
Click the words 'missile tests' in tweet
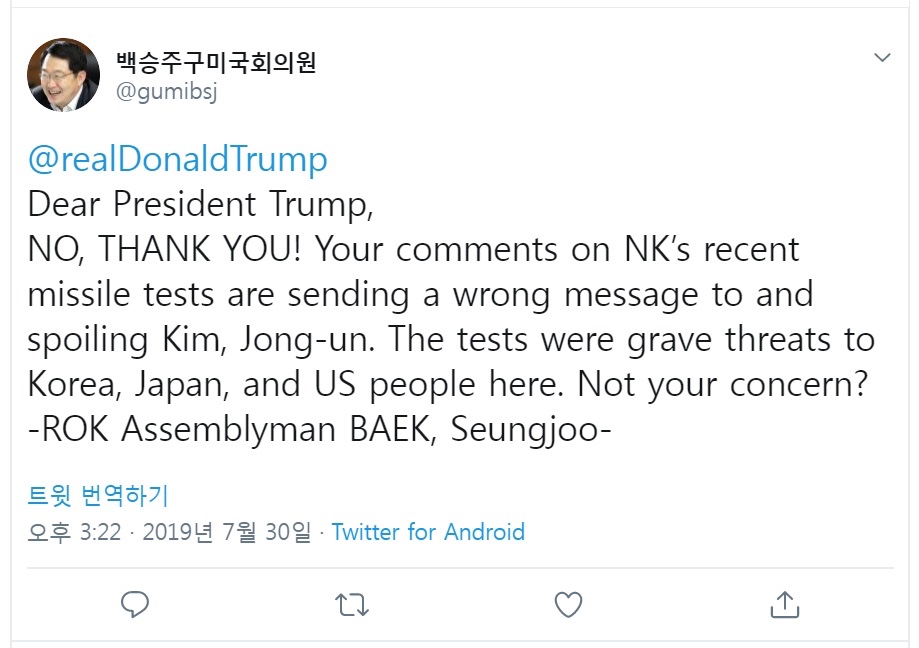[121, 294]
